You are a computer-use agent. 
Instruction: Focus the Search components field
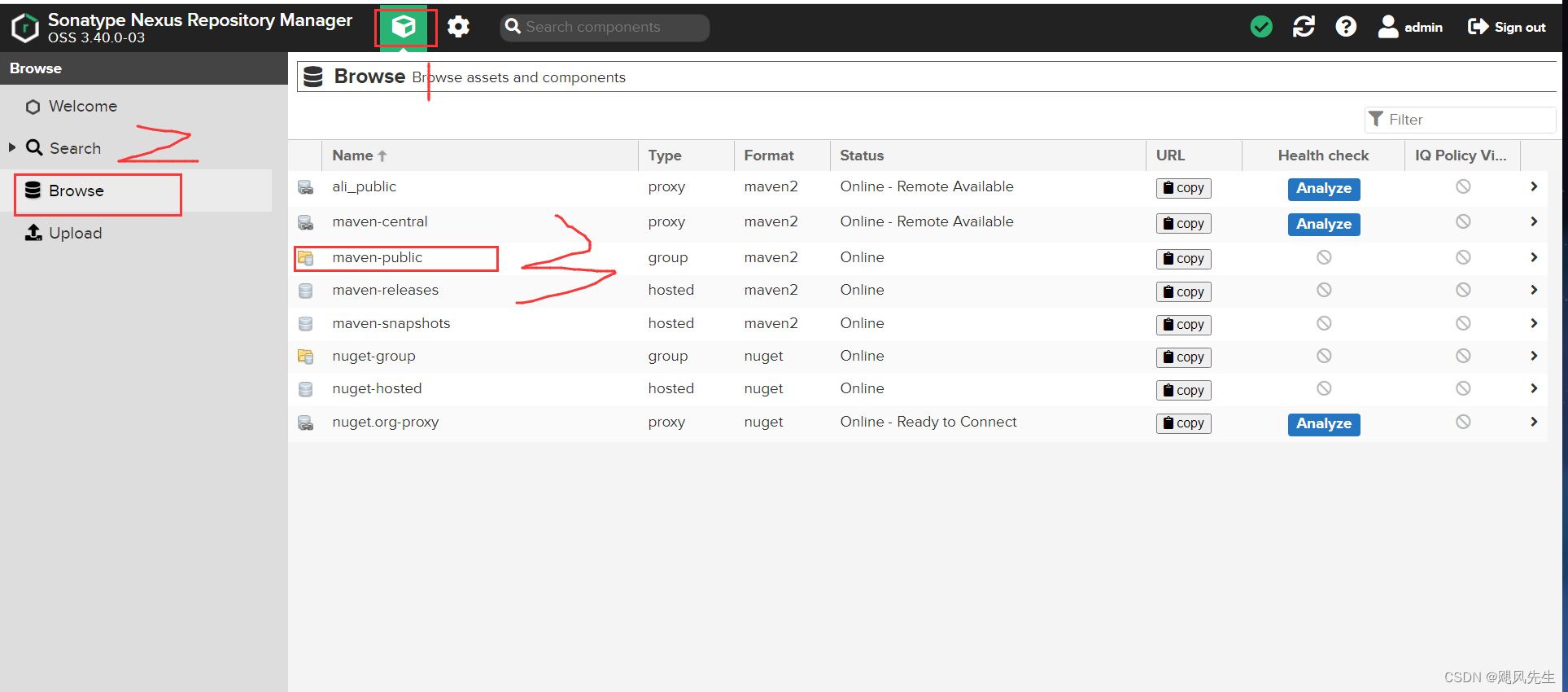[x=605, y=27]
